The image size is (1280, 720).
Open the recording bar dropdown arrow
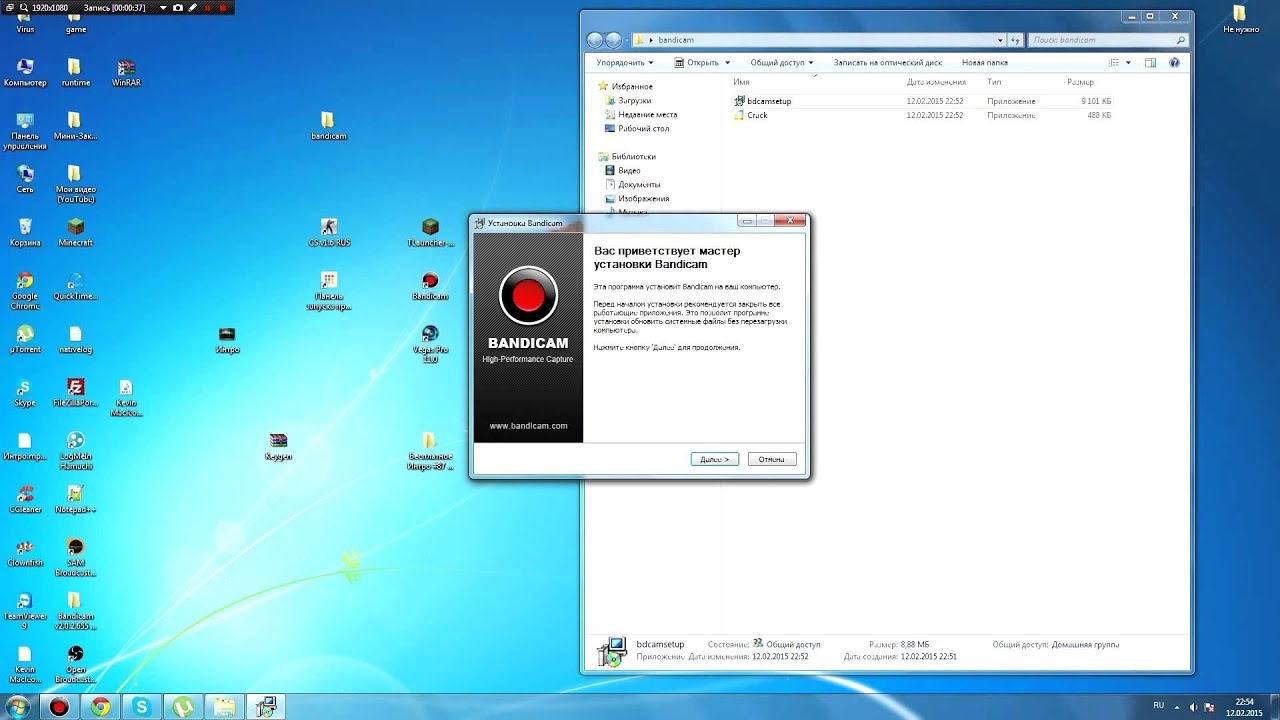[163, 8]
